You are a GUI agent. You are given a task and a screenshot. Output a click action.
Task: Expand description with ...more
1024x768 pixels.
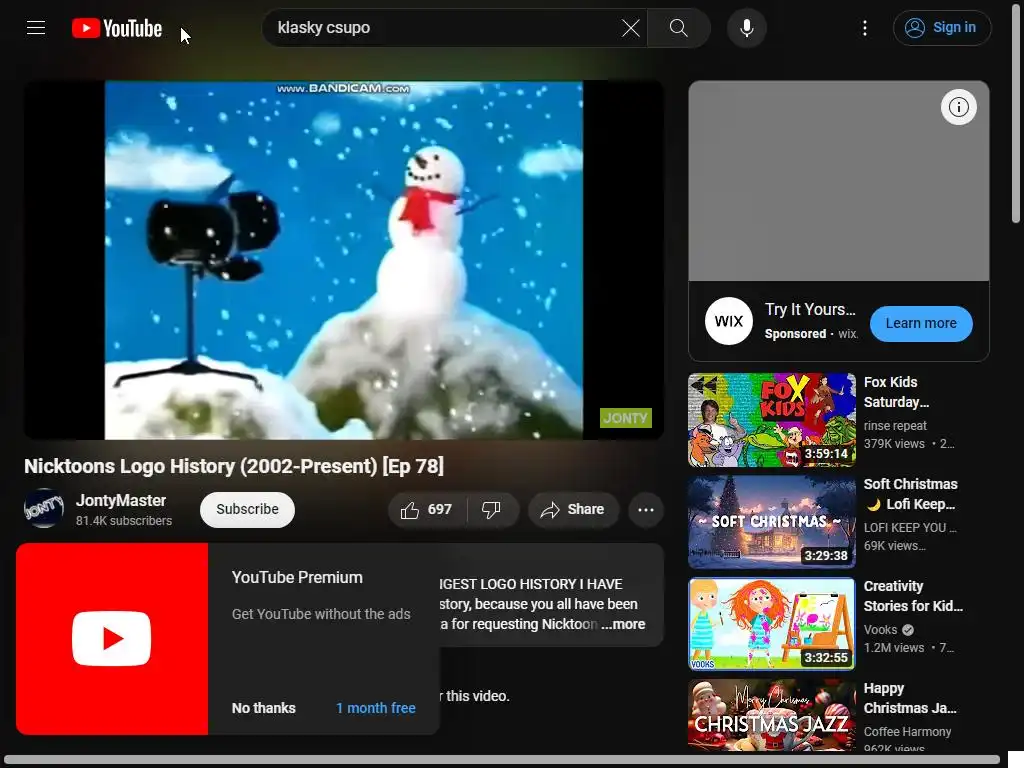(624, 624)
